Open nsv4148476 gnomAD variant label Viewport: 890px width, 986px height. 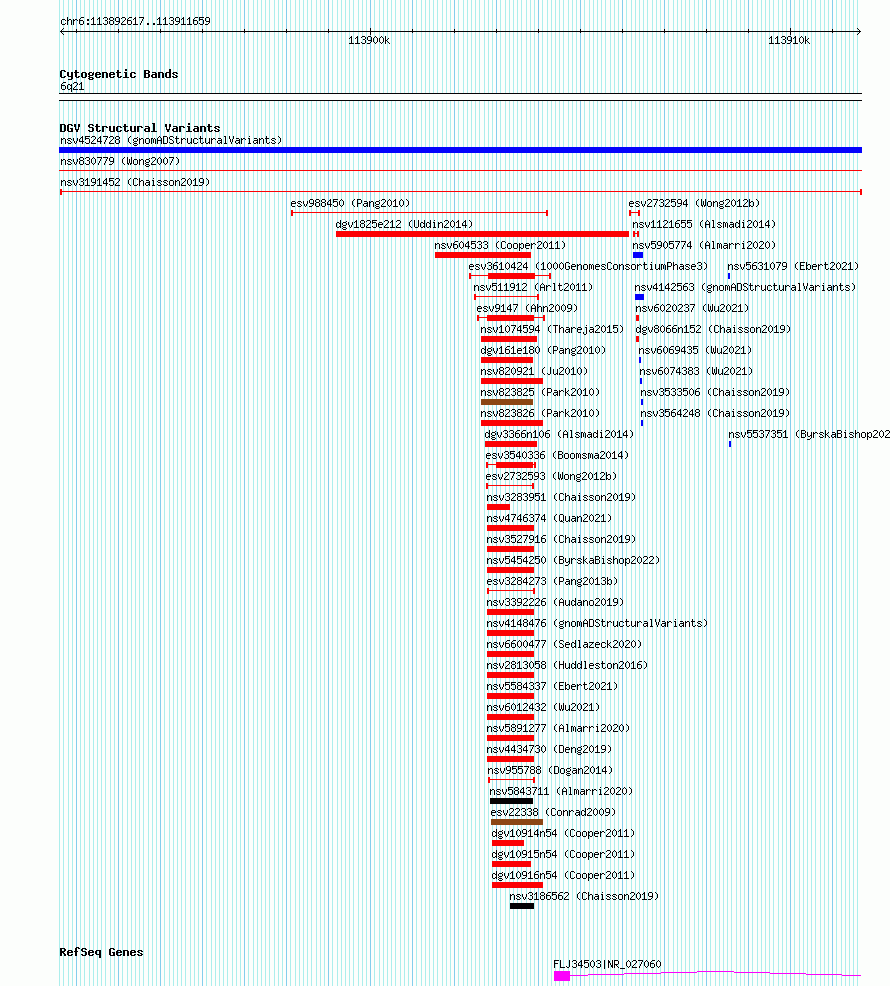point(597,623)
